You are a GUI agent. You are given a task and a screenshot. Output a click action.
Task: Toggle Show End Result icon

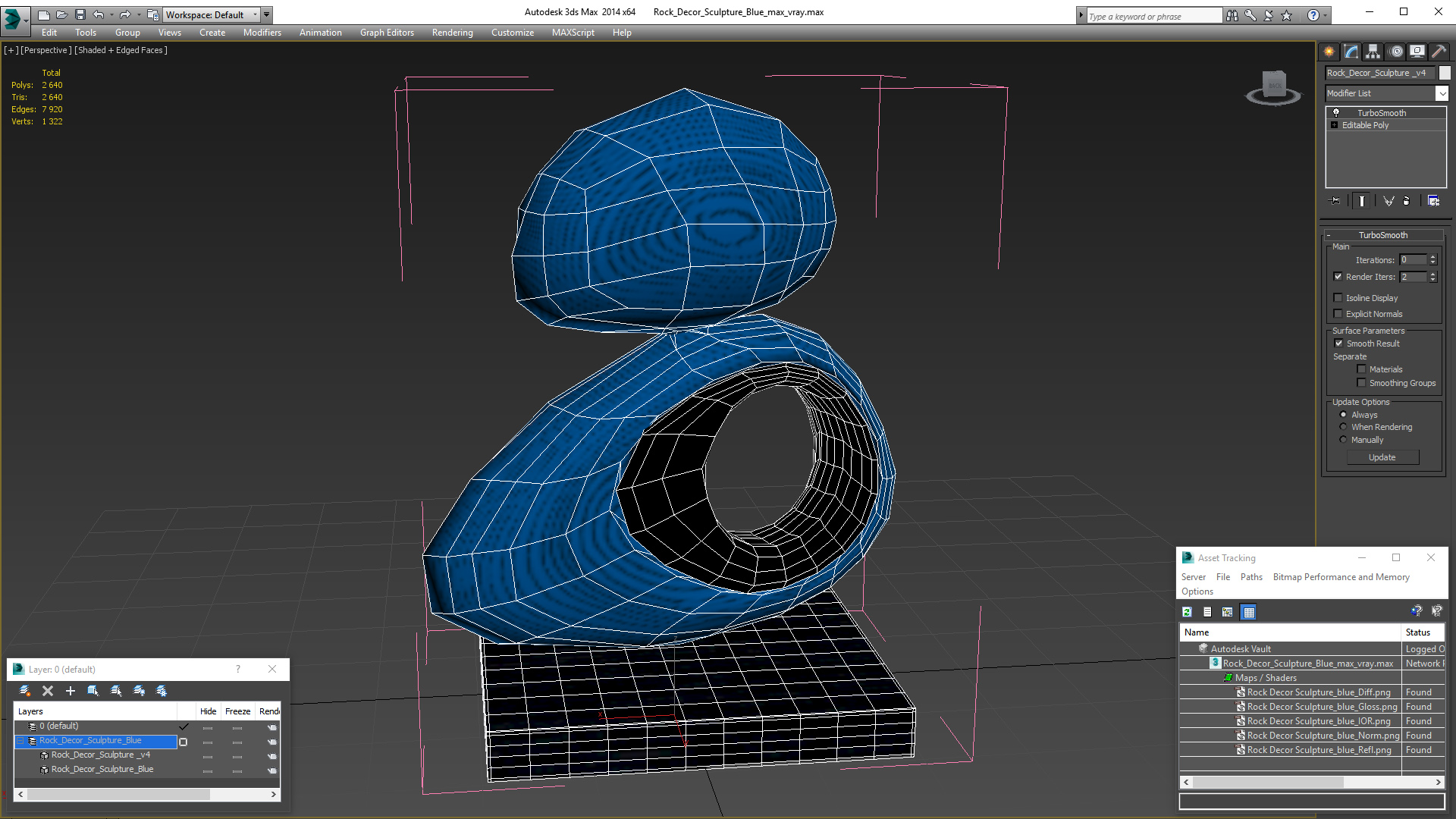click(x=1362, y=201)
